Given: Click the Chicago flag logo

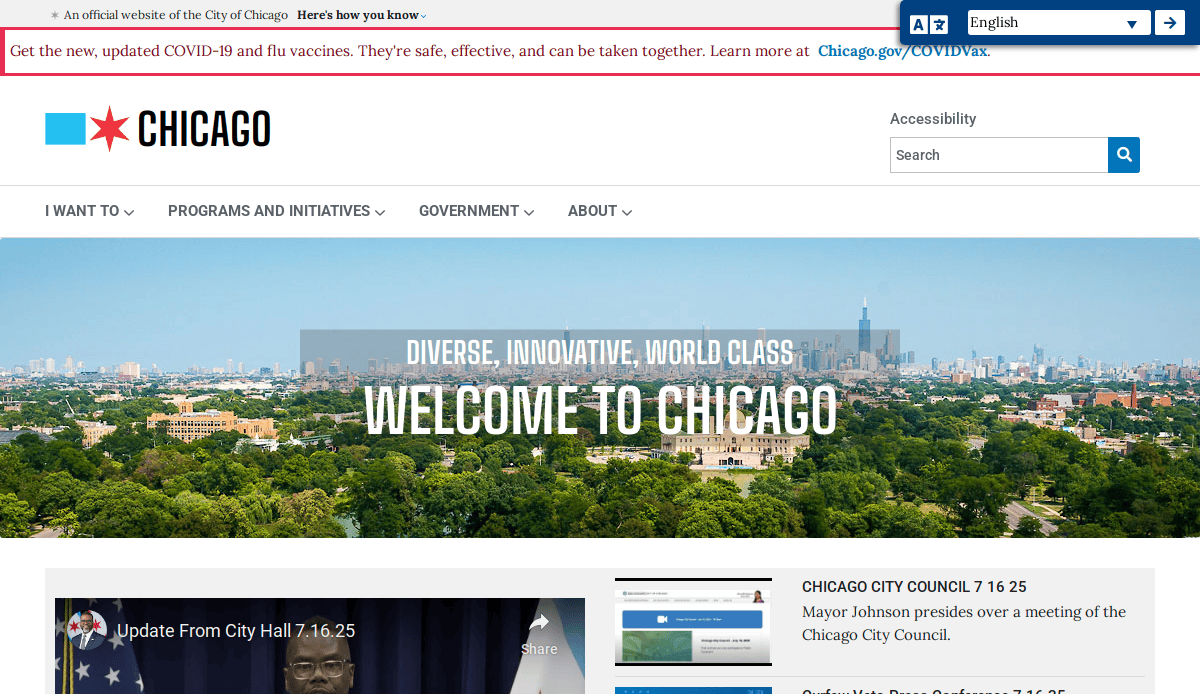Looking at the screenshot, I should pyautogui.click(x=158, y=129).
